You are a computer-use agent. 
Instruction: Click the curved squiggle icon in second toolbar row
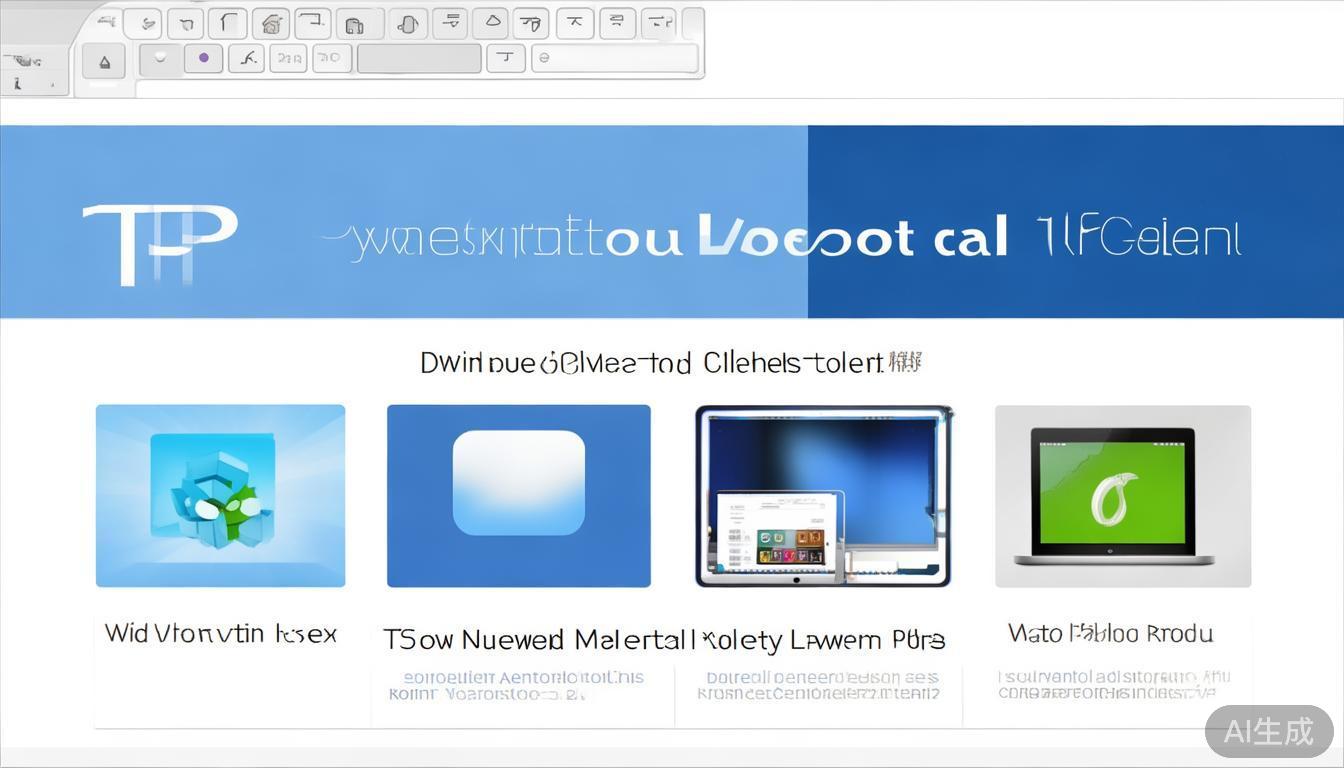[x=246, y=58]
